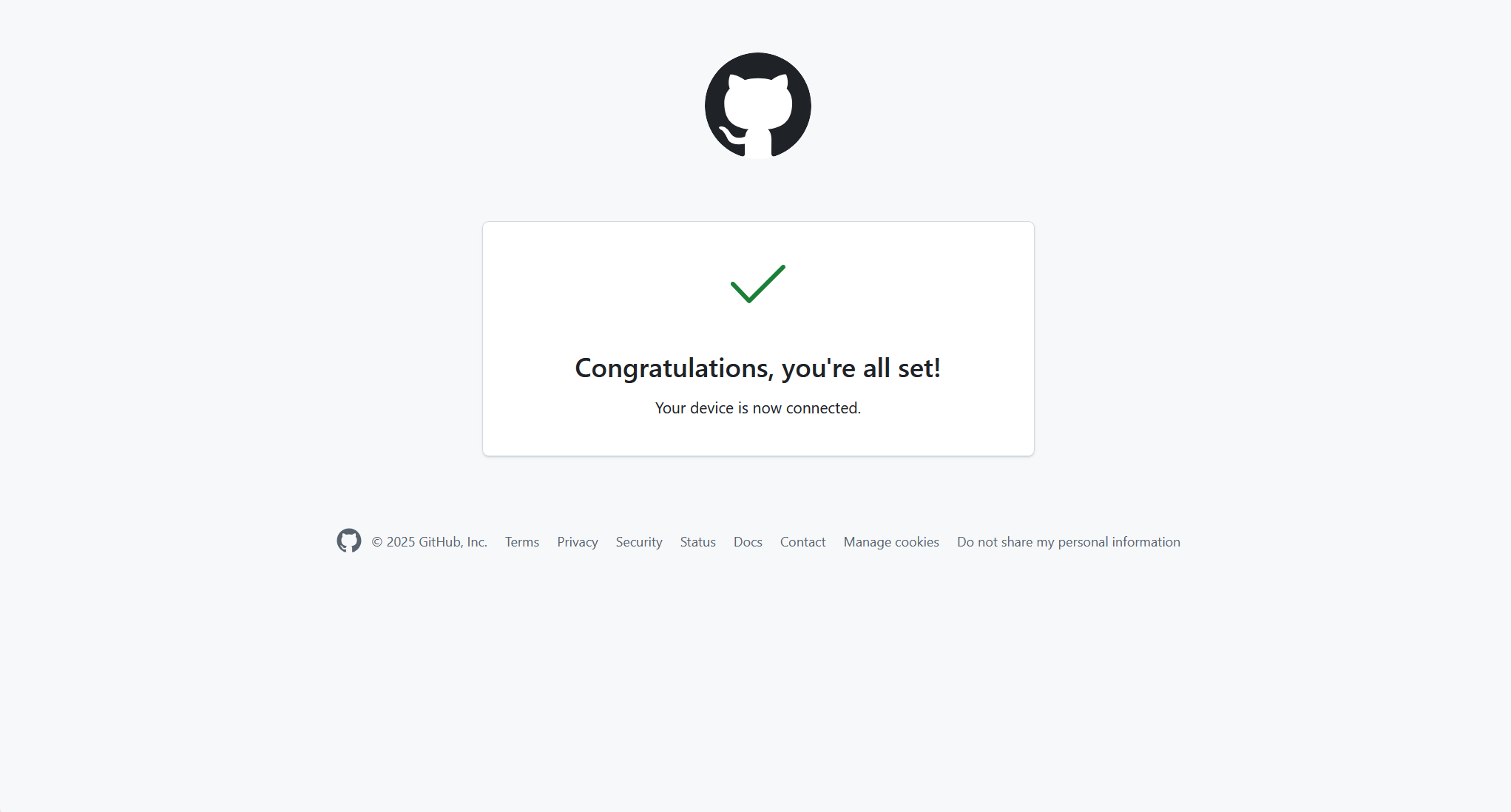Open the Terms link

[x=522, y=542]
